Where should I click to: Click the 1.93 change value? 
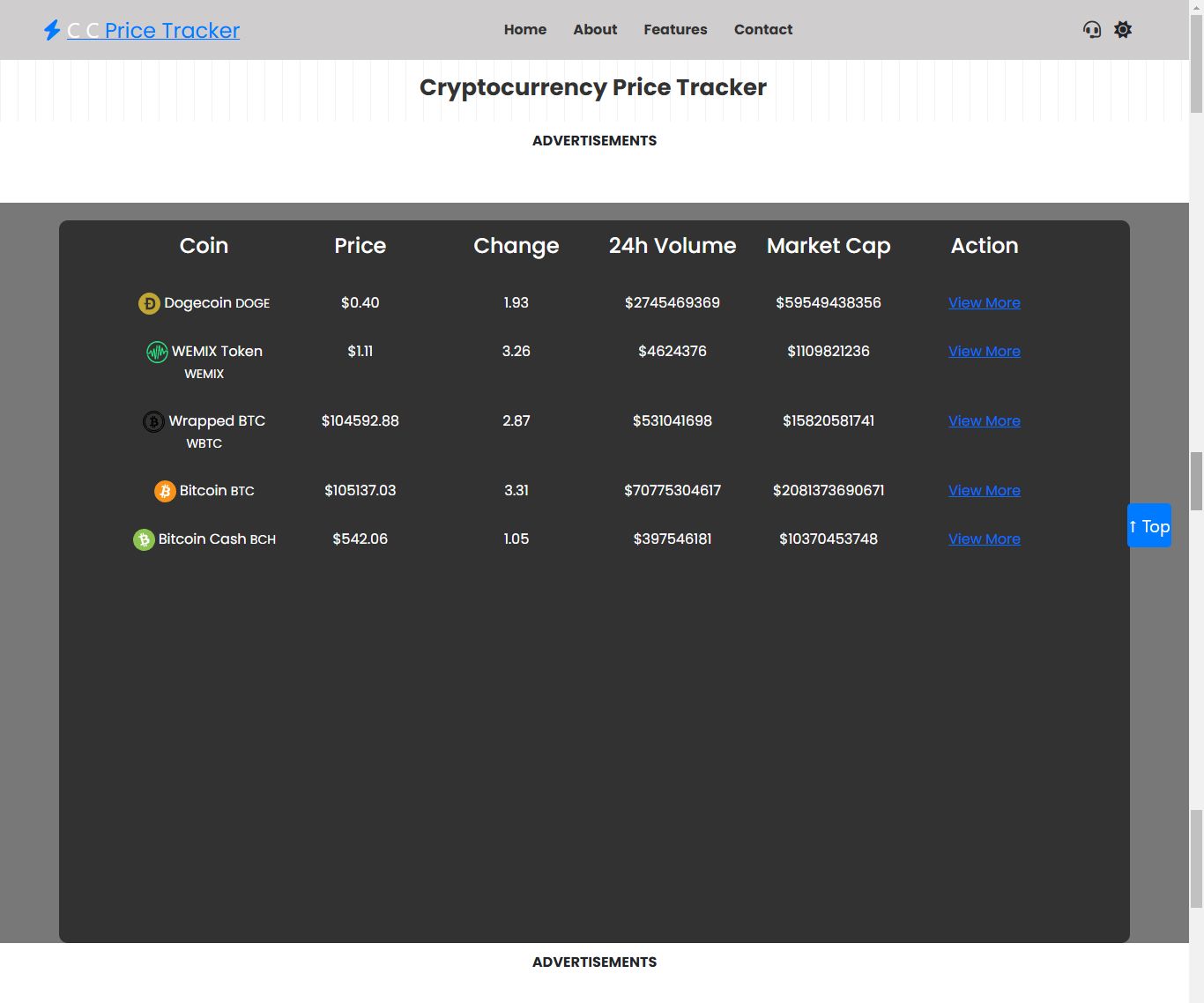(517, 302)
